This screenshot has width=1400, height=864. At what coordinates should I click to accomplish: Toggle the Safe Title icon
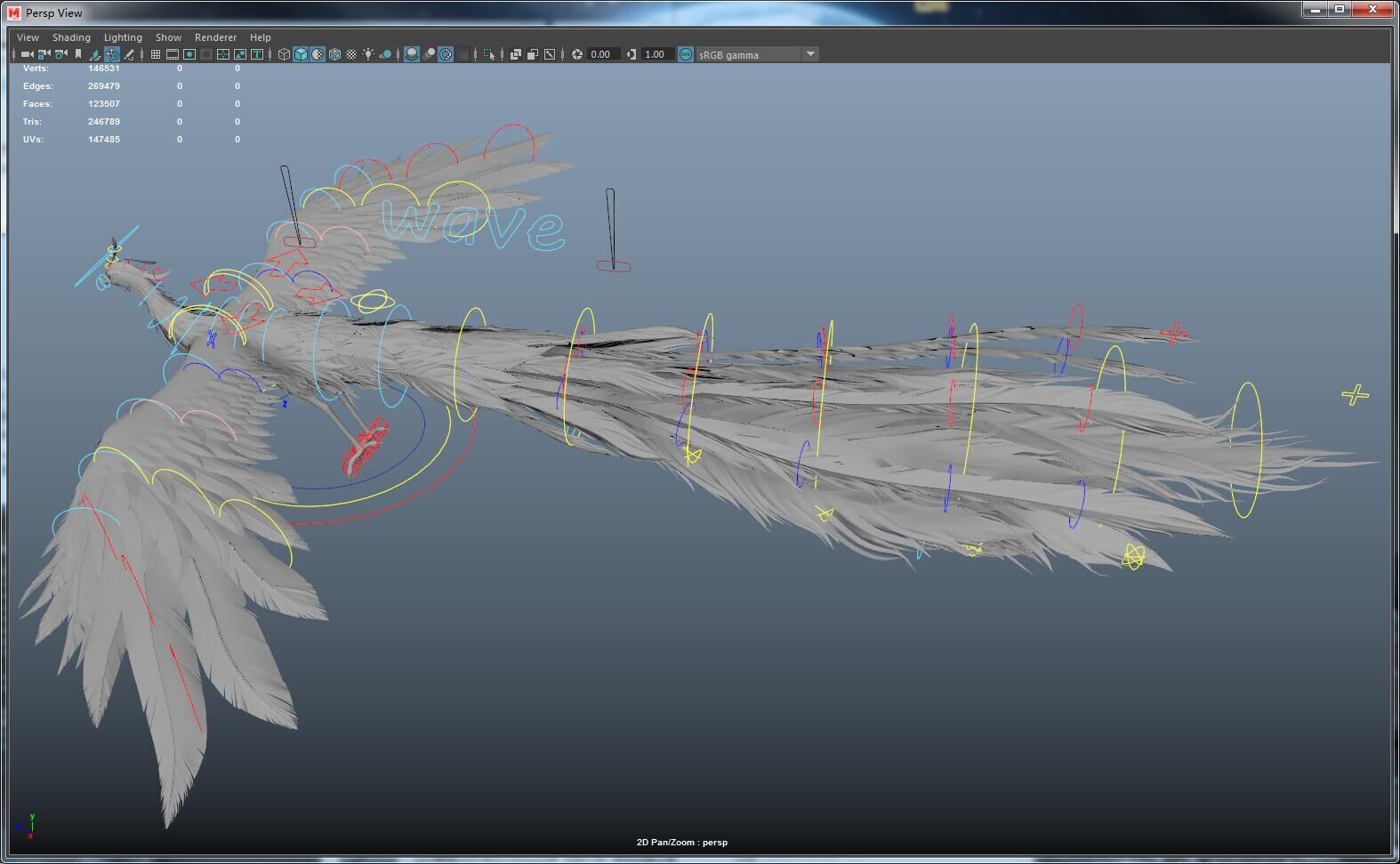(257, 54)
